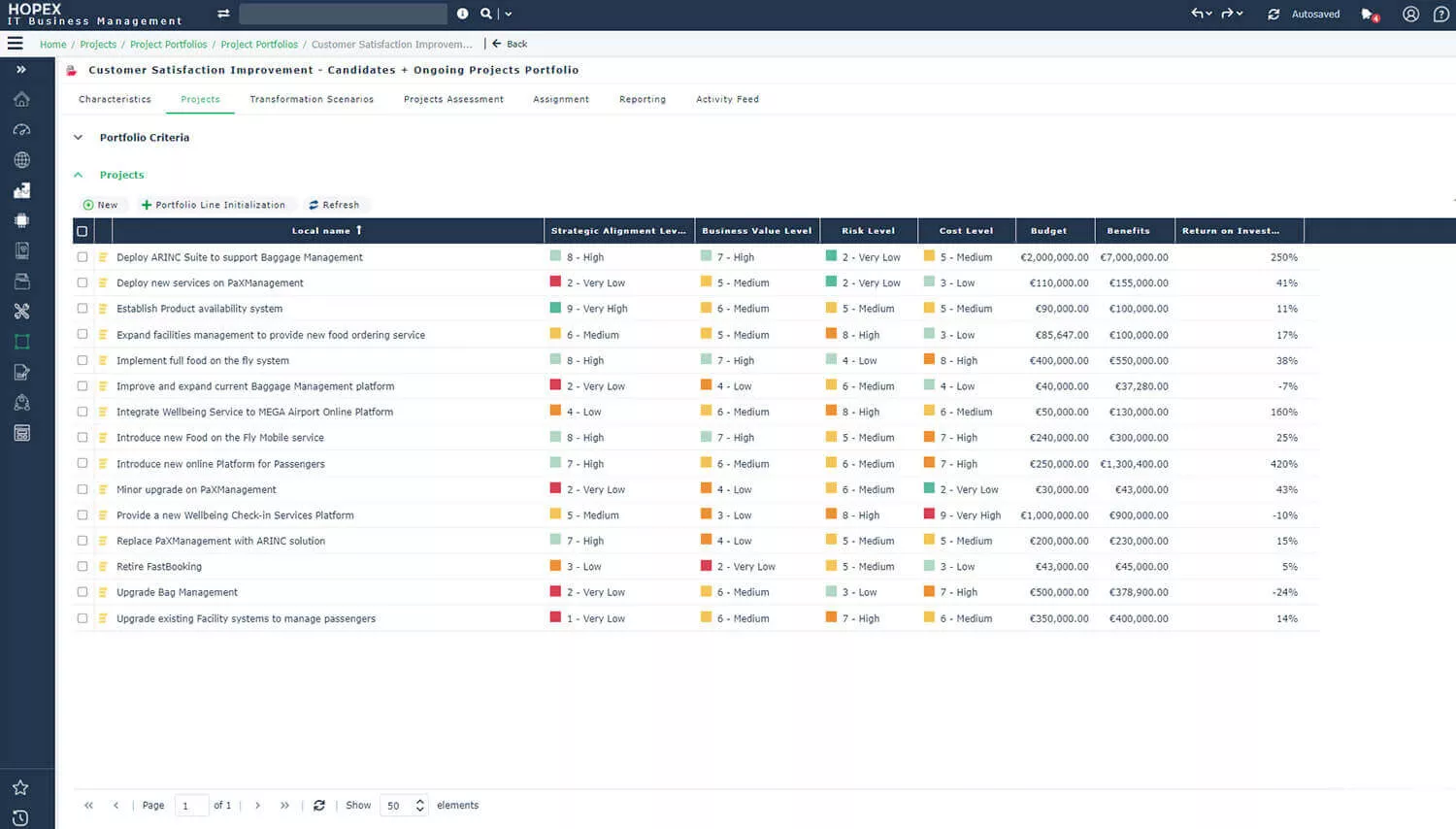The width and height of the screenshot is (1456, 829).
Task: Go to Projects breadcrumb link
Action: (x=98, y=45)
